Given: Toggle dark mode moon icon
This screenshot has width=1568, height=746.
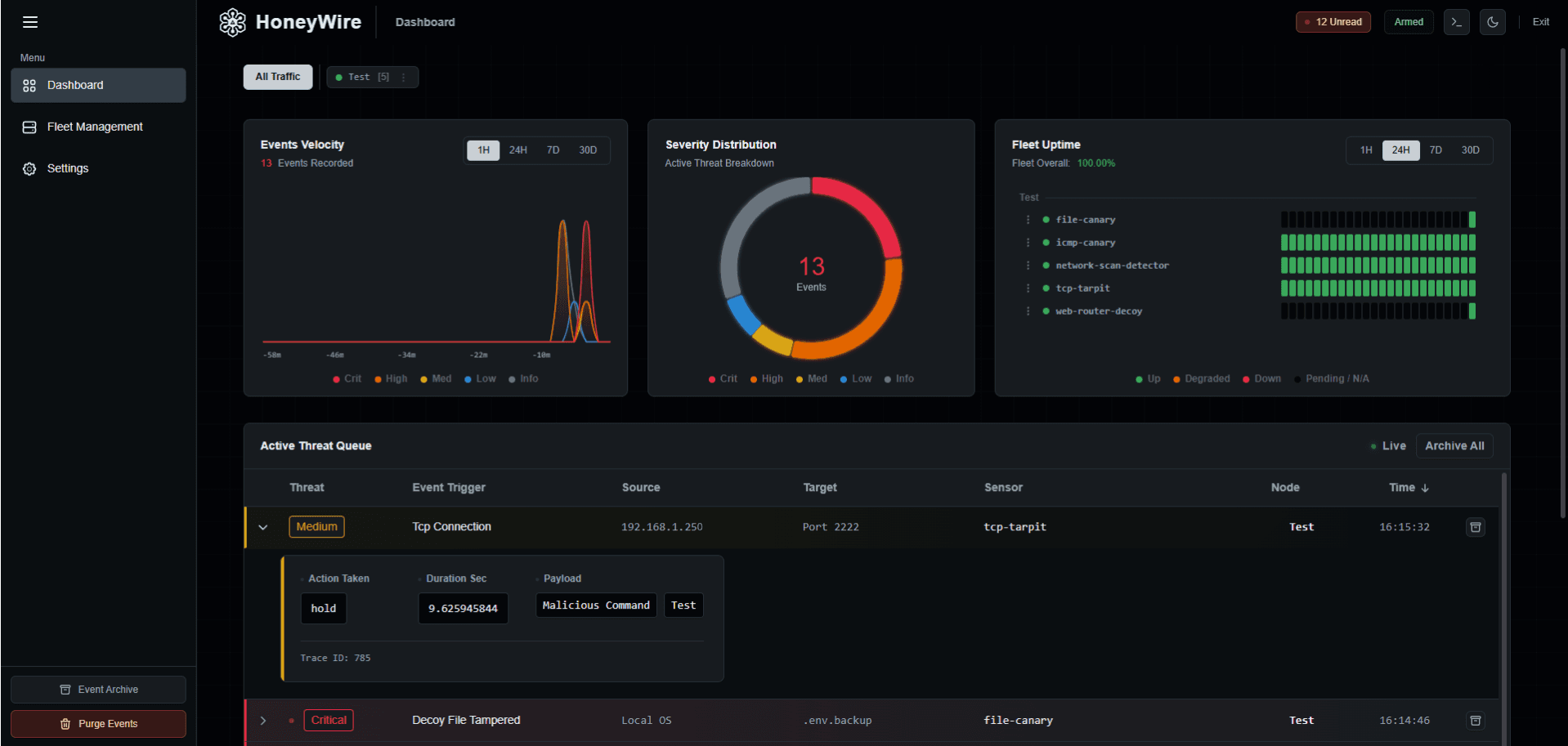Looking at the screenshot, I should (x=1492, y=22).
